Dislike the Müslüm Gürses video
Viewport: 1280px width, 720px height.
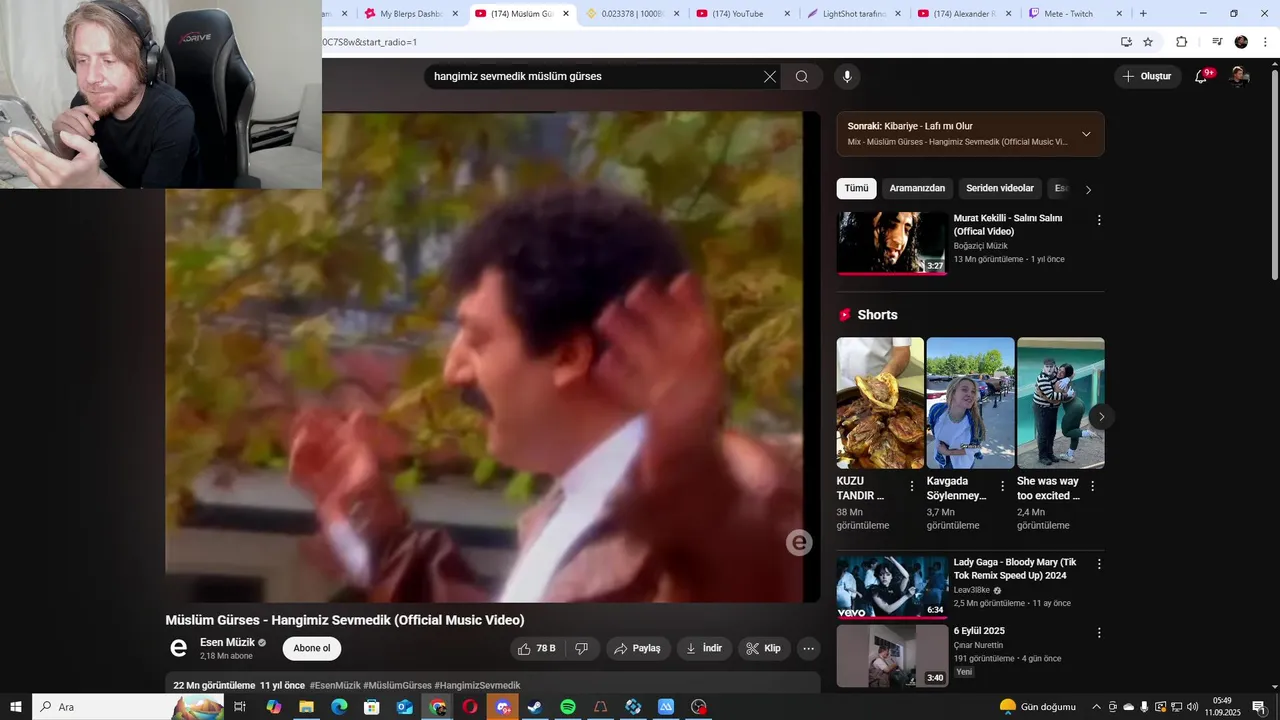click(x=582, y=648)
